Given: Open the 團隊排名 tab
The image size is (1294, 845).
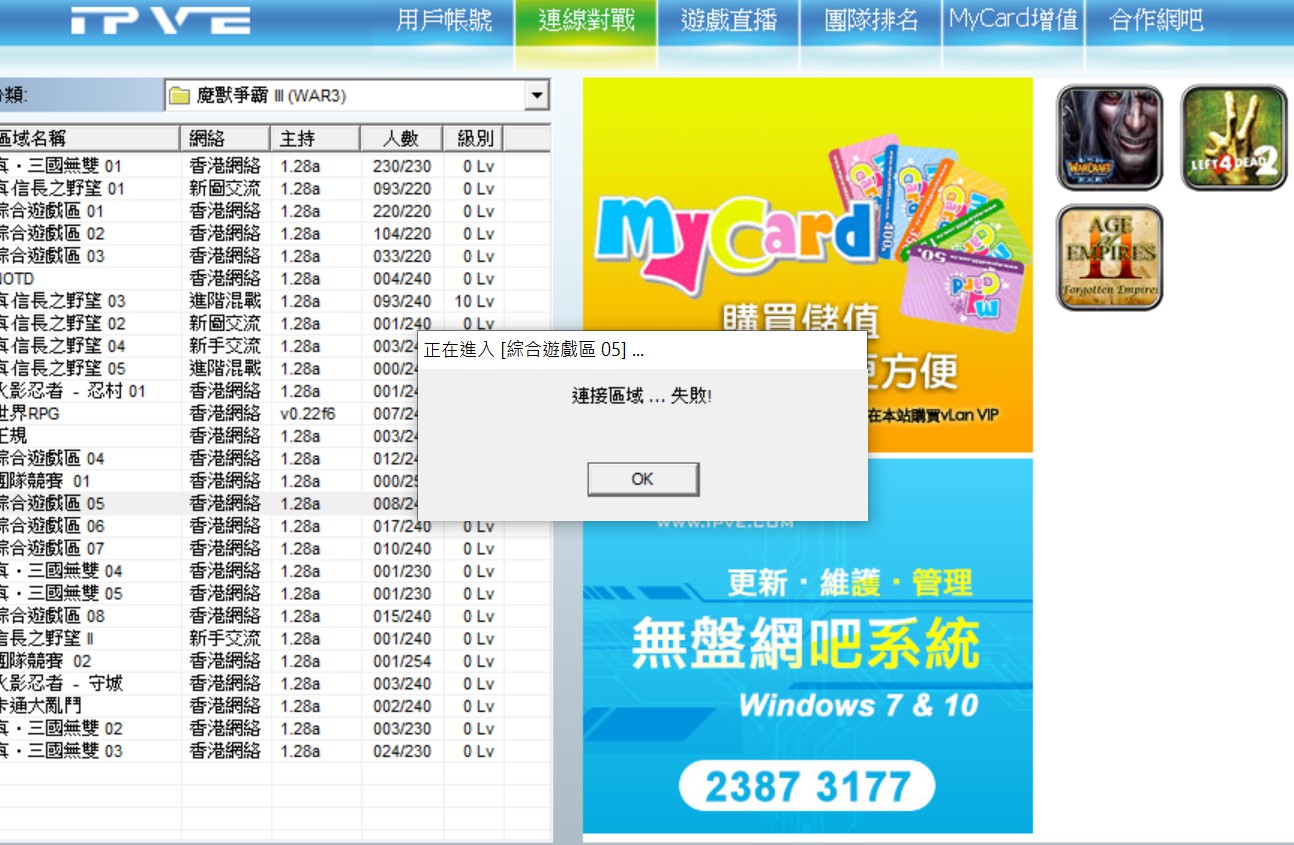Looking at the screenshot, I should (871, 20).
